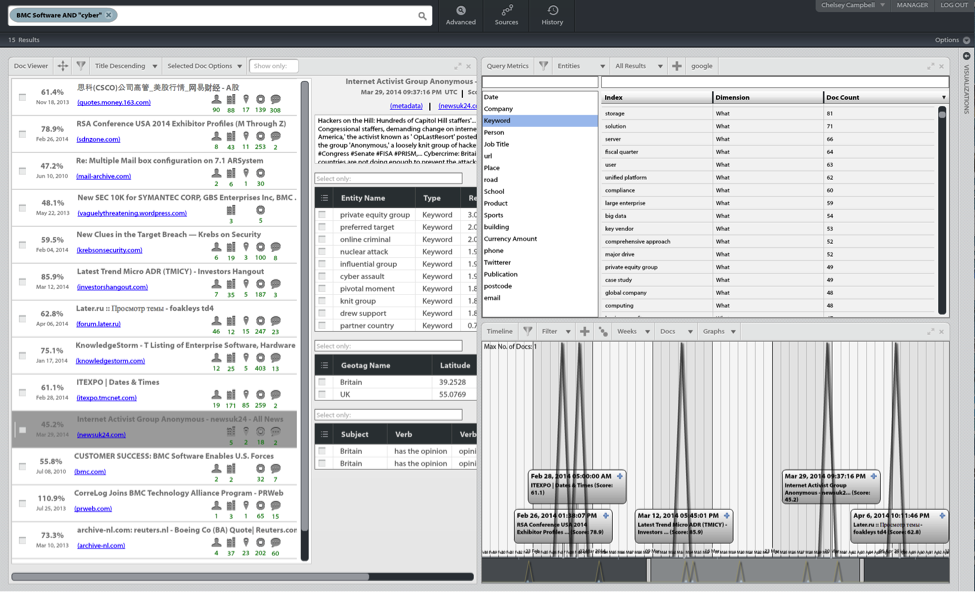Open the Chelsey Campbell user dropdown
The image size is (975, 592).
point(852,5)
